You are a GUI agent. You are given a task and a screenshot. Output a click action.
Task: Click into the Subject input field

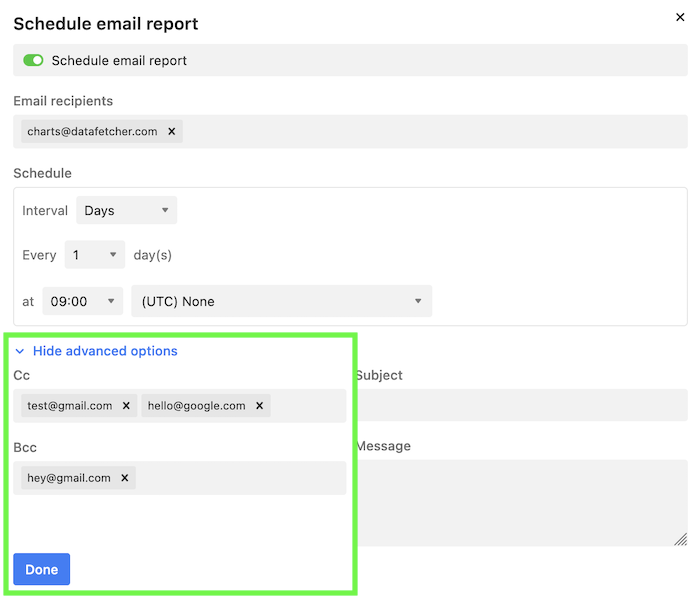click(520, 405)
